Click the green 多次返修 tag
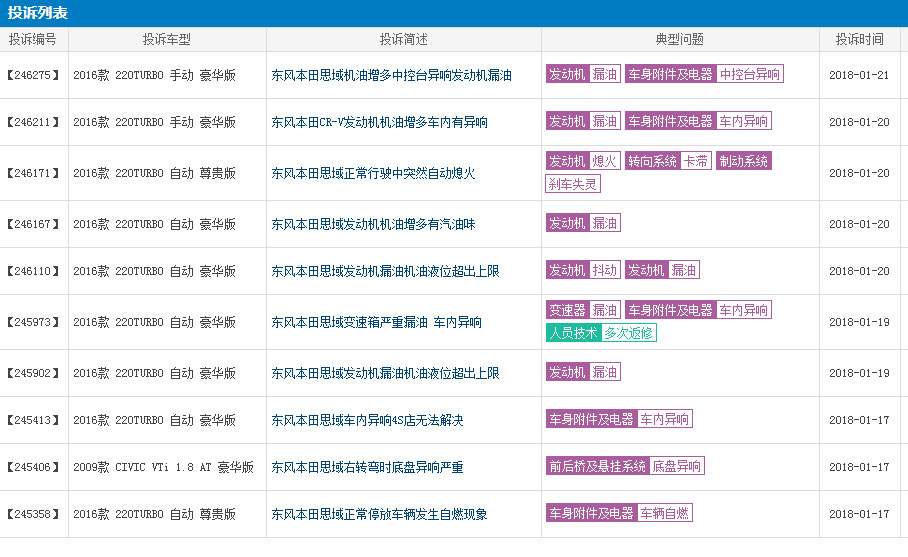 pos(629,333)
